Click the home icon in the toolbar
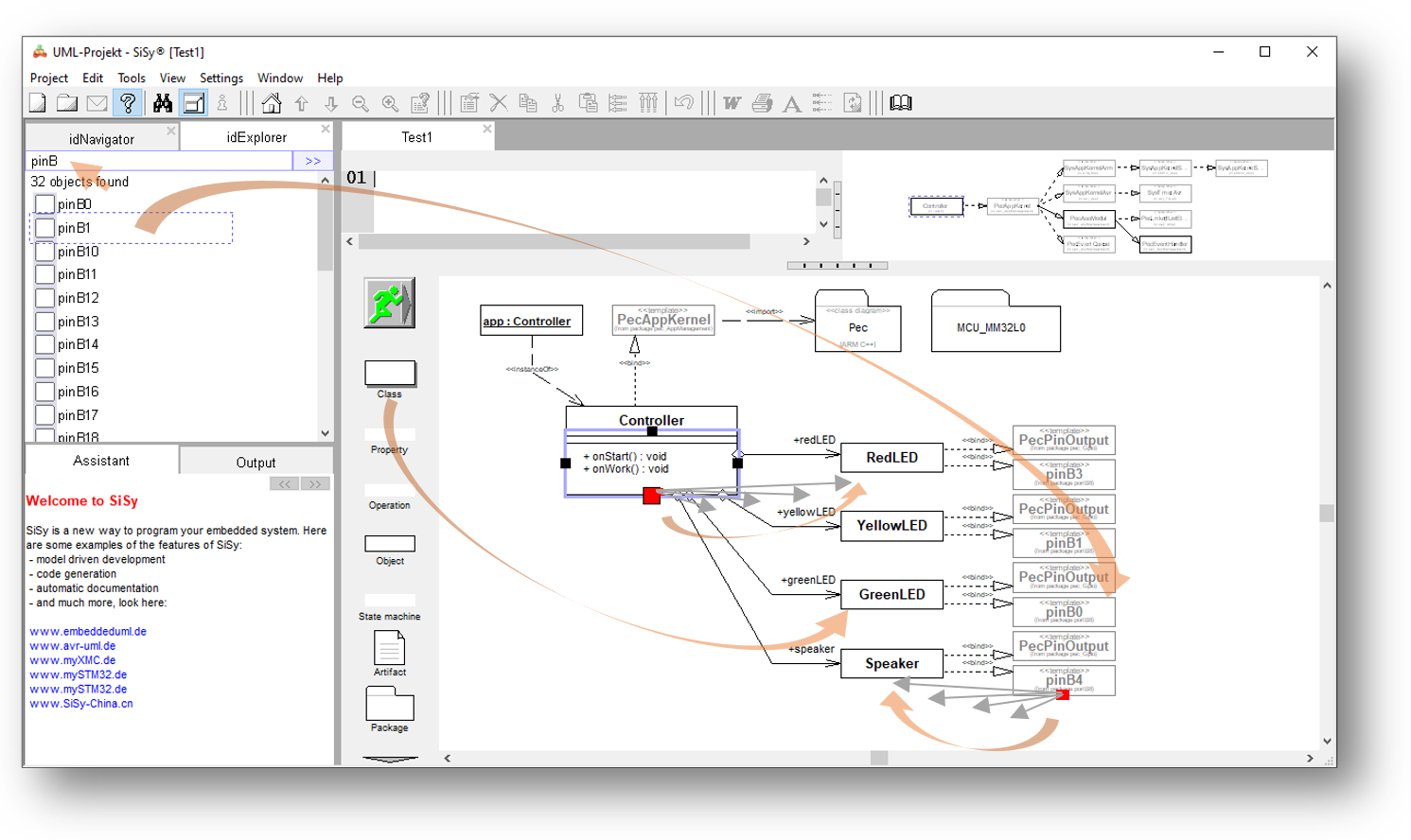Image resolution: width=1411 pixels, height=840 pixels. [x=272, y=103]
